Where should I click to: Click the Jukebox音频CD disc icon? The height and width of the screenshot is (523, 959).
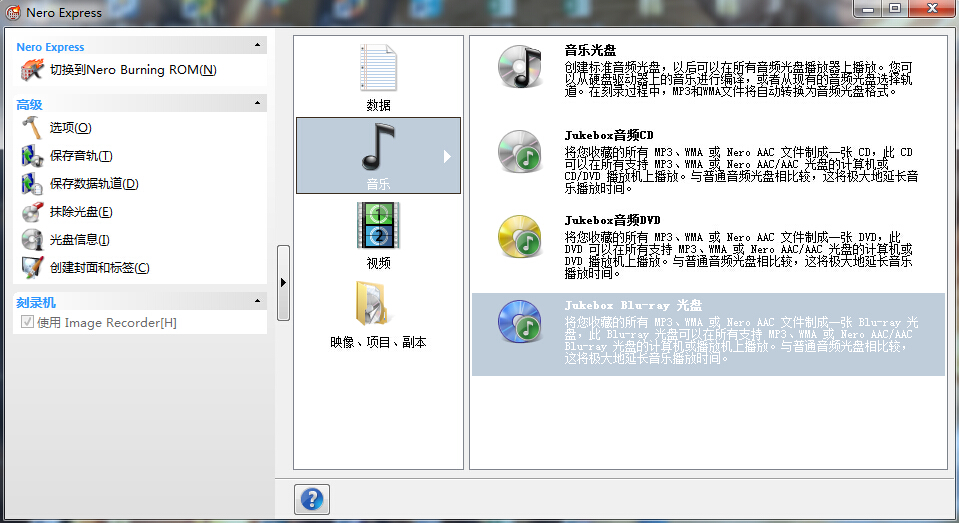click(x=520, y=152)
